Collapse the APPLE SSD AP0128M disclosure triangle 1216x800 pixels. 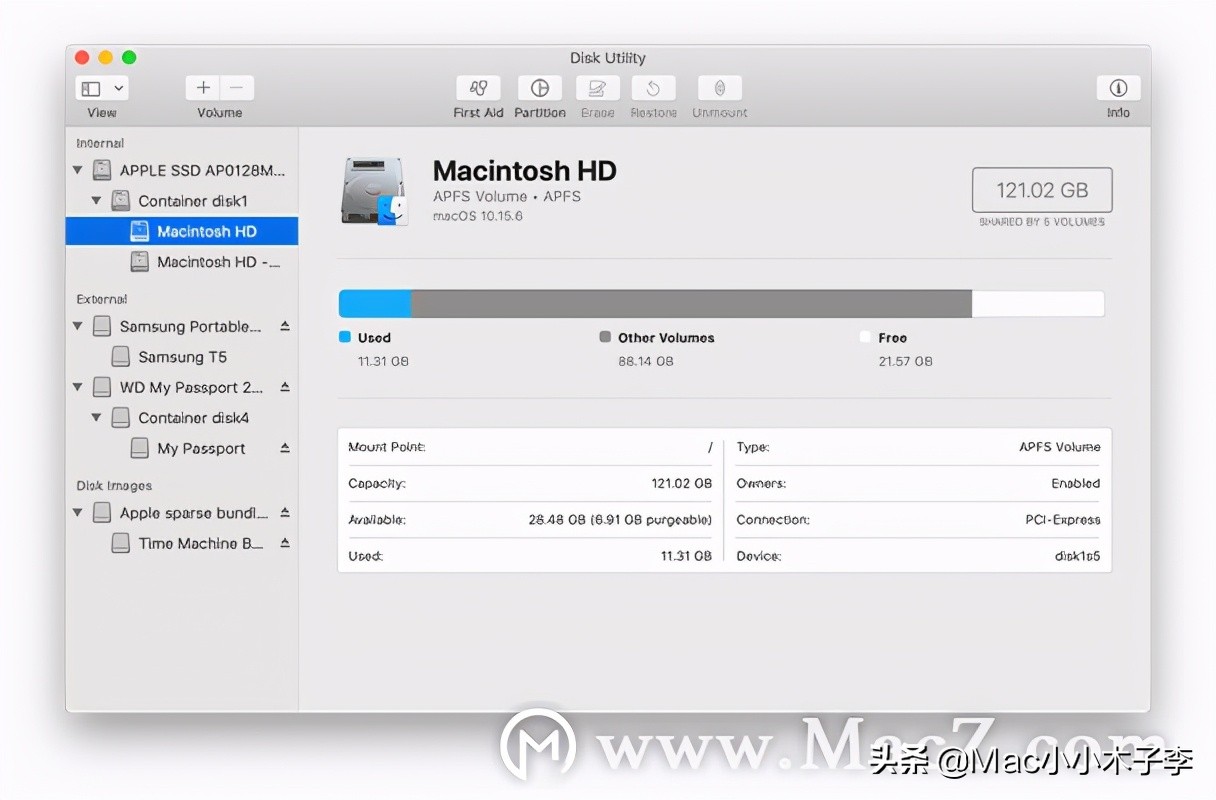[78, 169]
